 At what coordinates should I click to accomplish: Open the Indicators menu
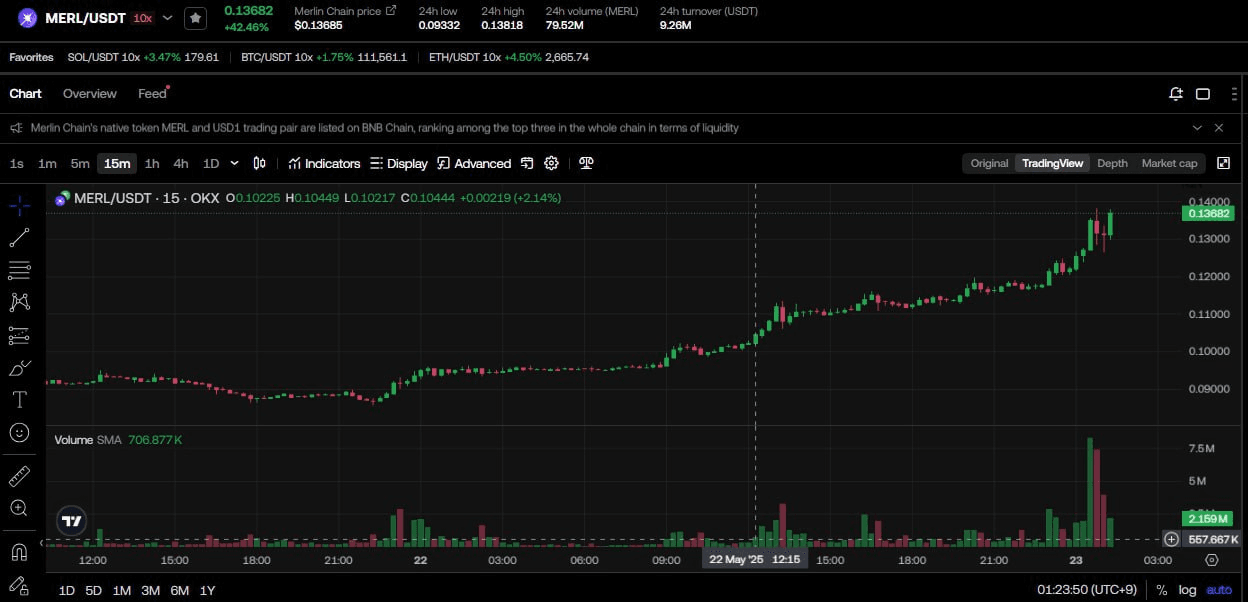click(x=324, y=163)
